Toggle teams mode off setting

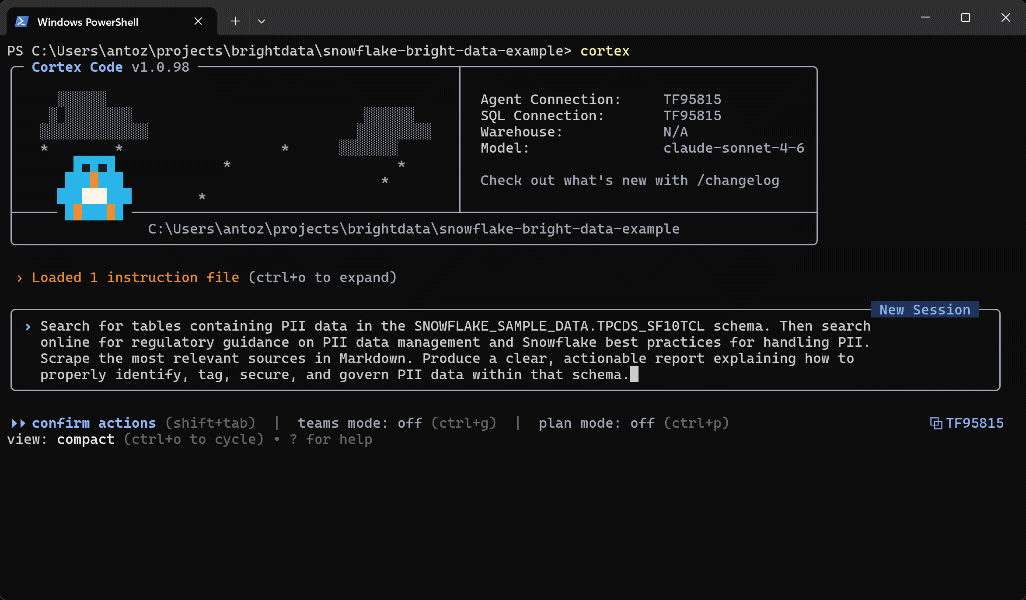click(x=359, y=423)
